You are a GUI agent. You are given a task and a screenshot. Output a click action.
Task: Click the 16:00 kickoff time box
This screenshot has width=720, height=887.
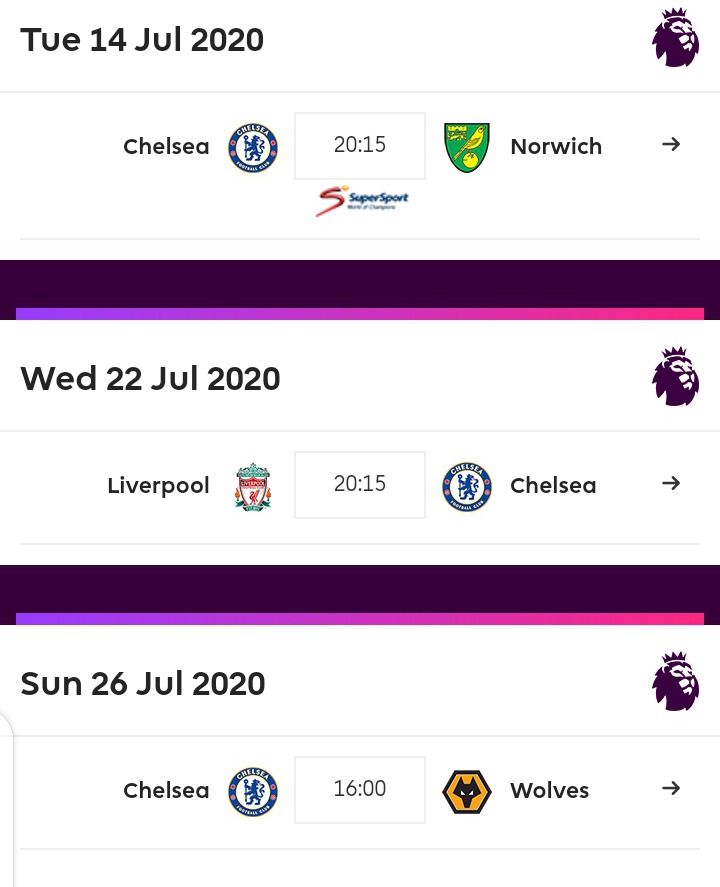point(360,790)
